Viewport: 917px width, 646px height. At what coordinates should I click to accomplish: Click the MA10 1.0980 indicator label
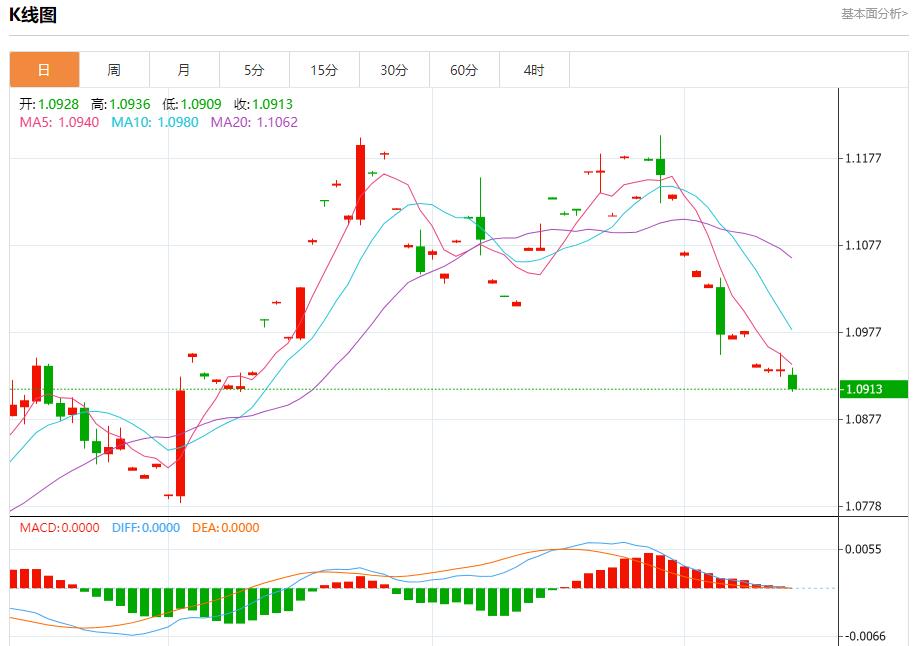pos(154,122)
